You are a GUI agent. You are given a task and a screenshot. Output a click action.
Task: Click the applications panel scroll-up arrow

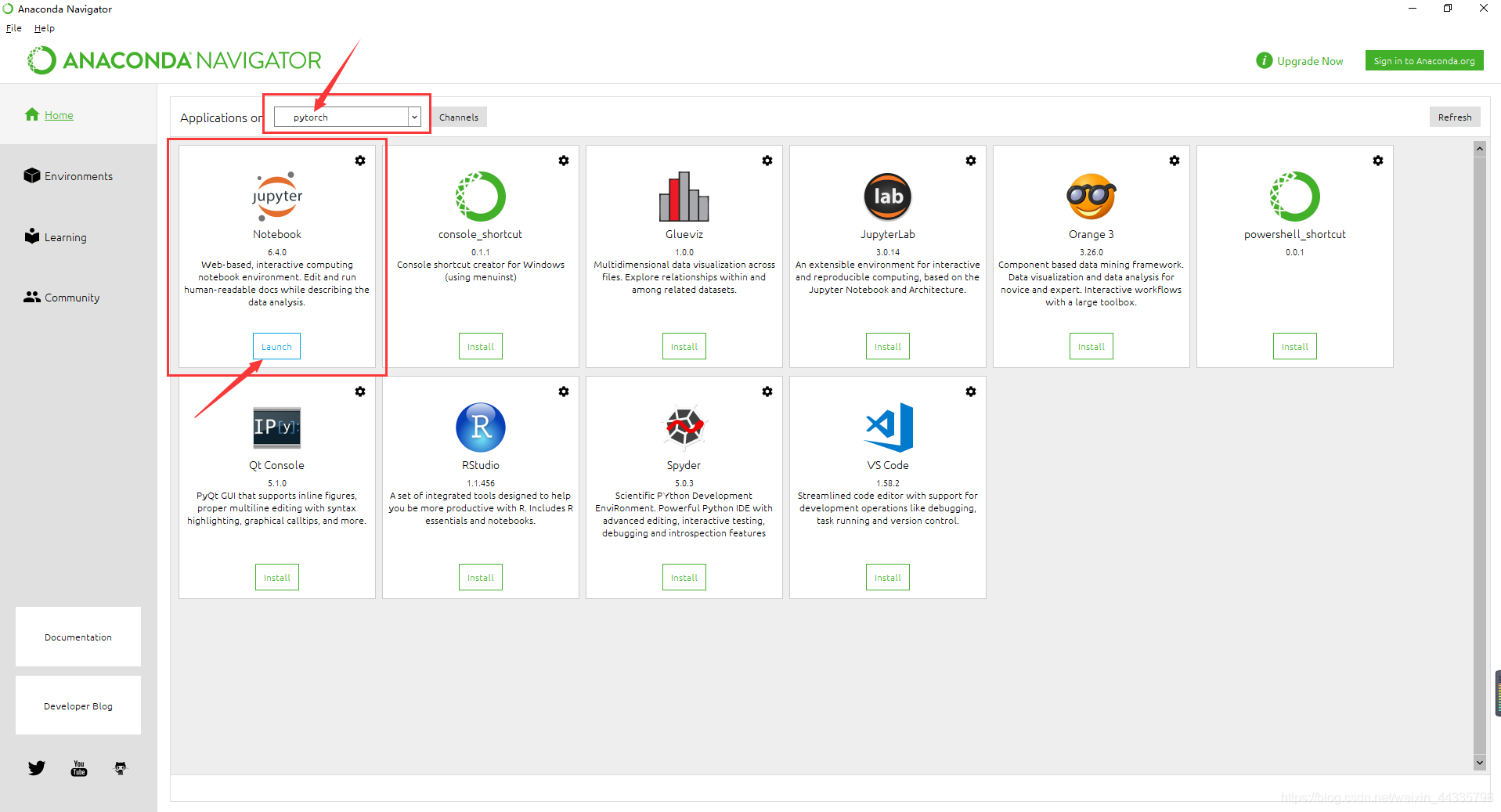point(1480,148)
